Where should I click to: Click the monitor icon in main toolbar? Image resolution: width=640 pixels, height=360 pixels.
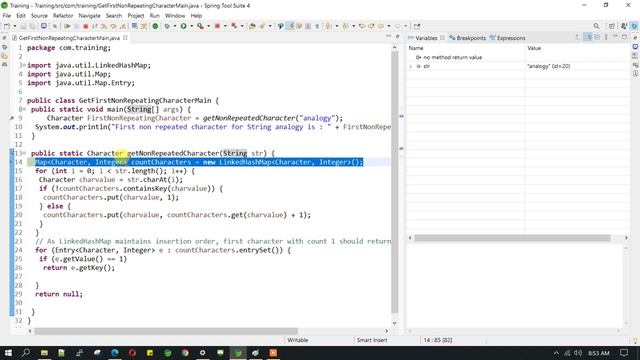[x=44, y=26]
